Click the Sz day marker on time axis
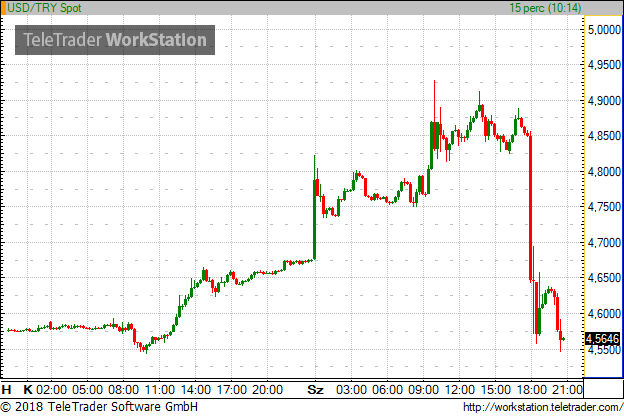 (315, 389)
